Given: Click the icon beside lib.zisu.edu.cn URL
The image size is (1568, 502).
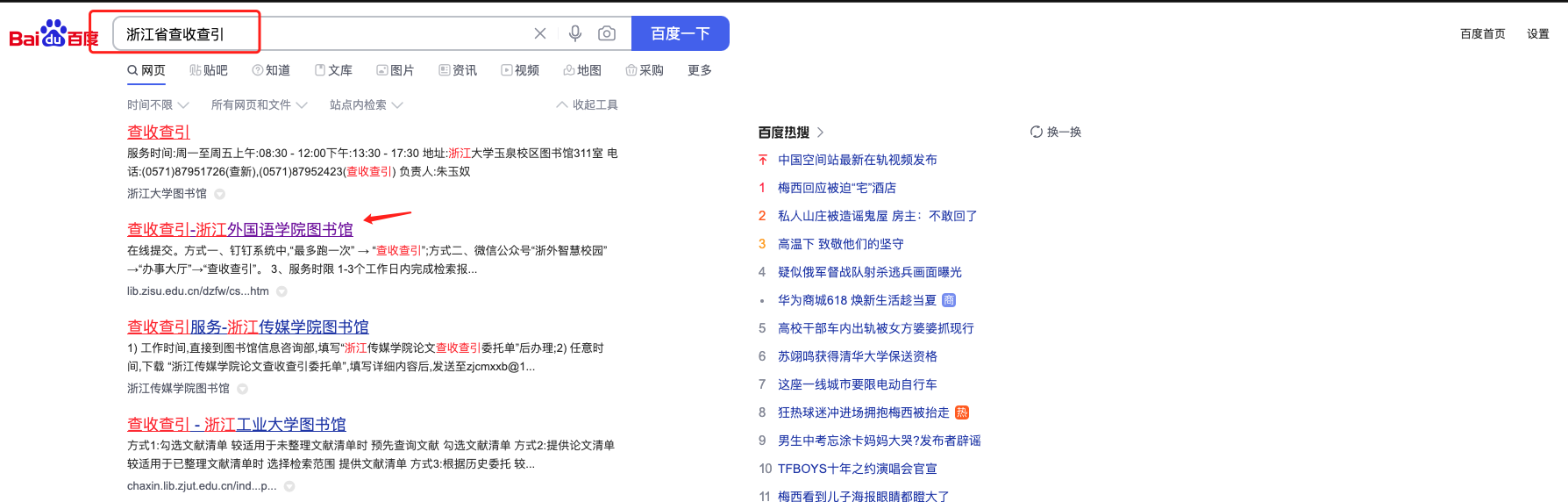Looking at the screenshot, I should click(x=282, y=291).
